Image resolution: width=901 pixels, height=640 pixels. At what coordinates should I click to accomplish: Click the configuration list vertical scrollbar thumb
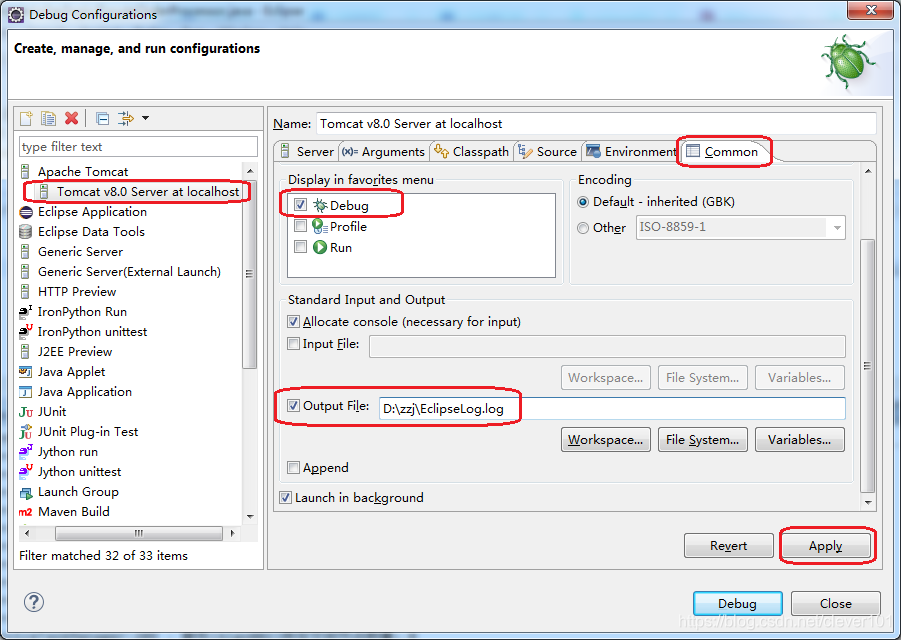[x=249, y=275]
